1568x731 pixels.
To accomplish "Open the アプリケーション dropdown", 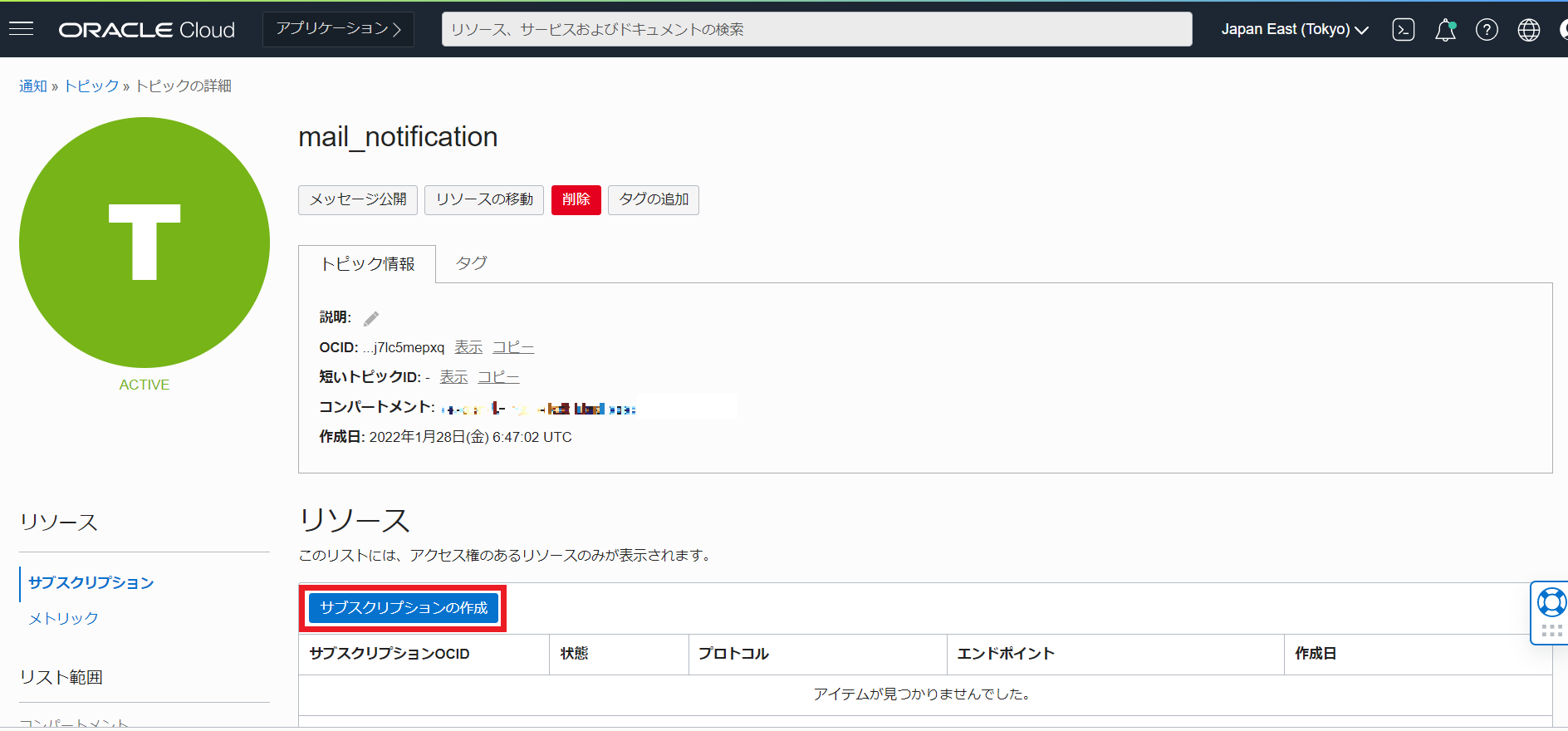I will [x=338, y=29].
